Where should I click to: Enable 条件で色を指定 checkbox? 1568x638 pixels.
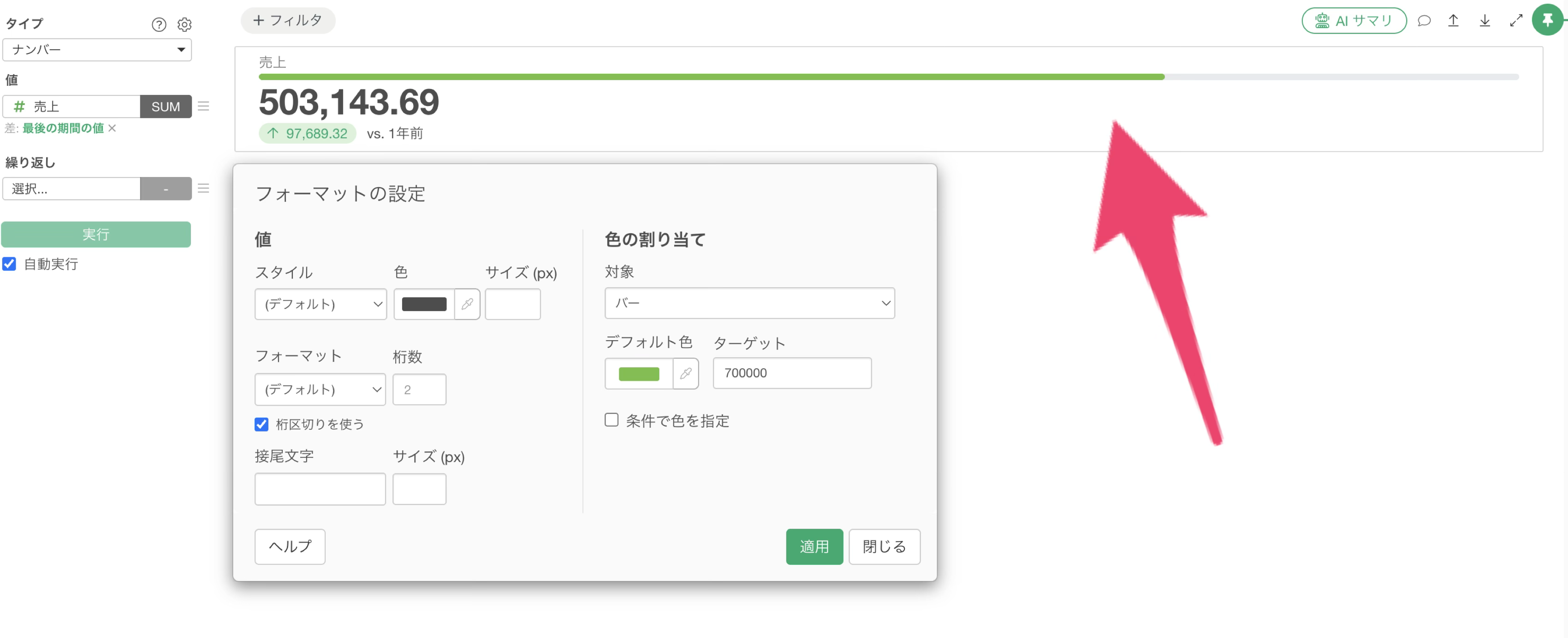coord(612,420)
